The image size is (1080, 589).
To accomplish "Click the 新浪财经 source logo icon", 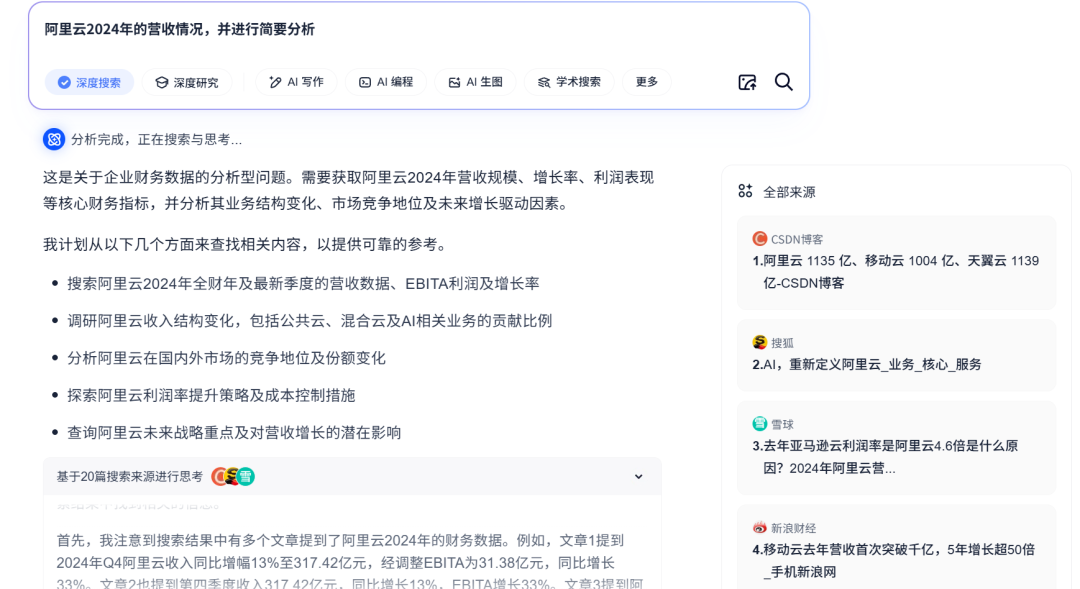I will pyautogui.click(x=760, y=528).
